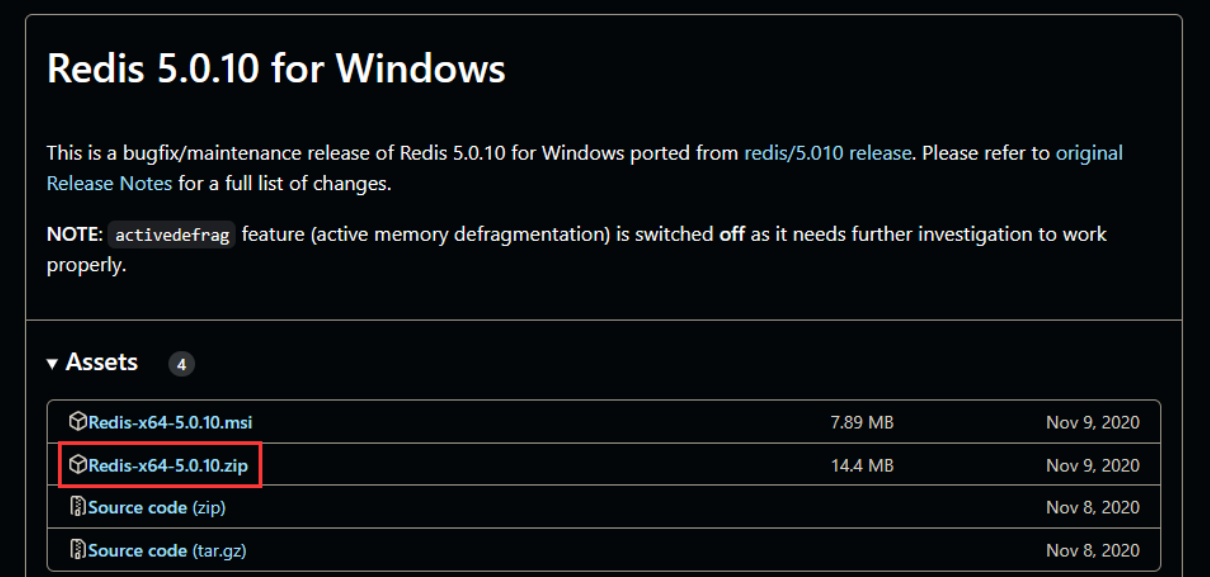Click the Assets count badge showing 4
The image size is (1210, 577).
click(x=181, y=364)
